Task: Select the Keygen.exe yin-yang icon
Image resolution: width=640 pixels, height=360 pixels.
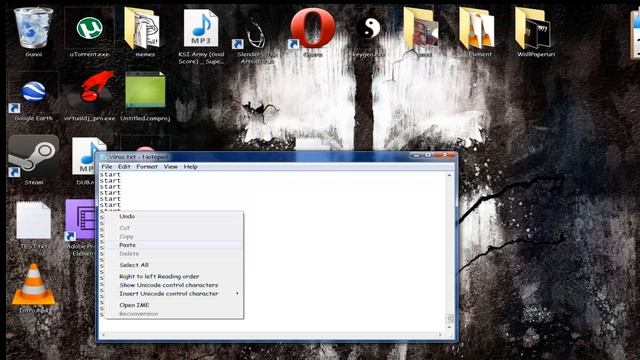Action: pos(368,28)
